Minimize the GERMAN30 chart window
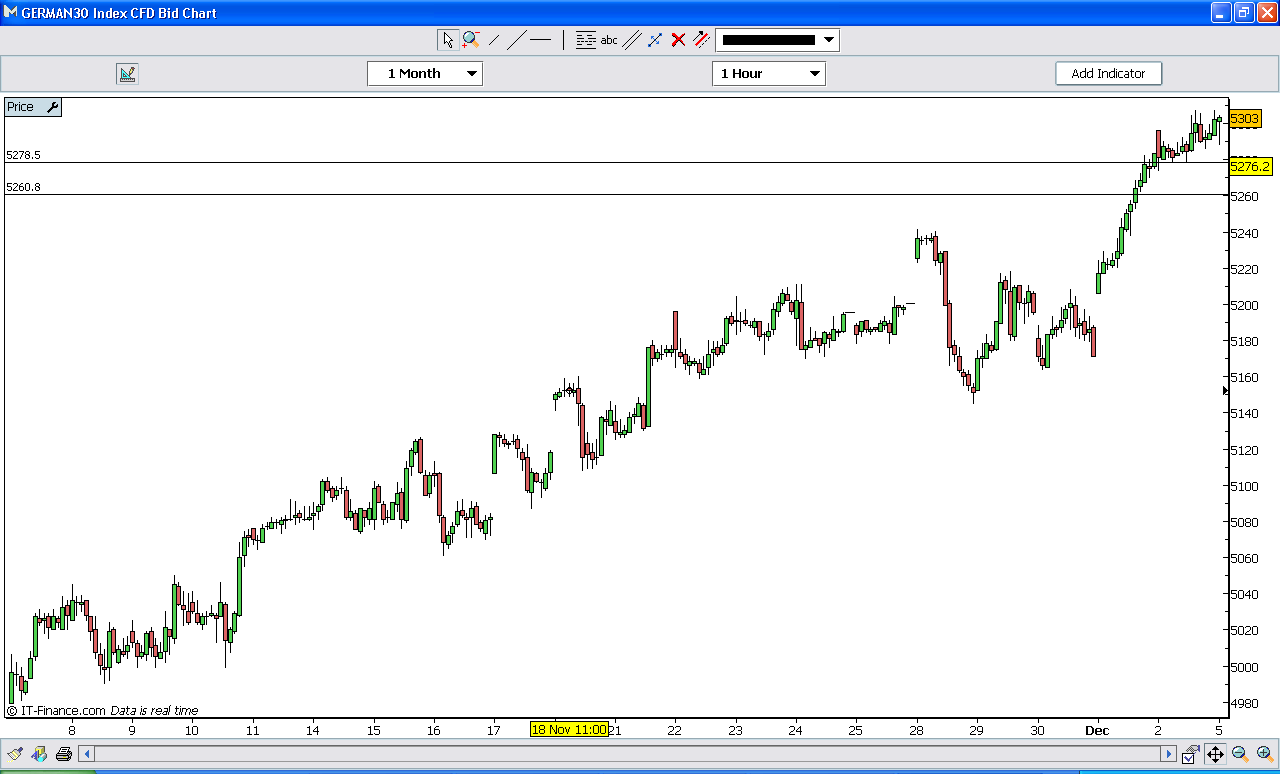This screenshot has width=1280, height=774. pyautogui.click(x=1221, y=13)
